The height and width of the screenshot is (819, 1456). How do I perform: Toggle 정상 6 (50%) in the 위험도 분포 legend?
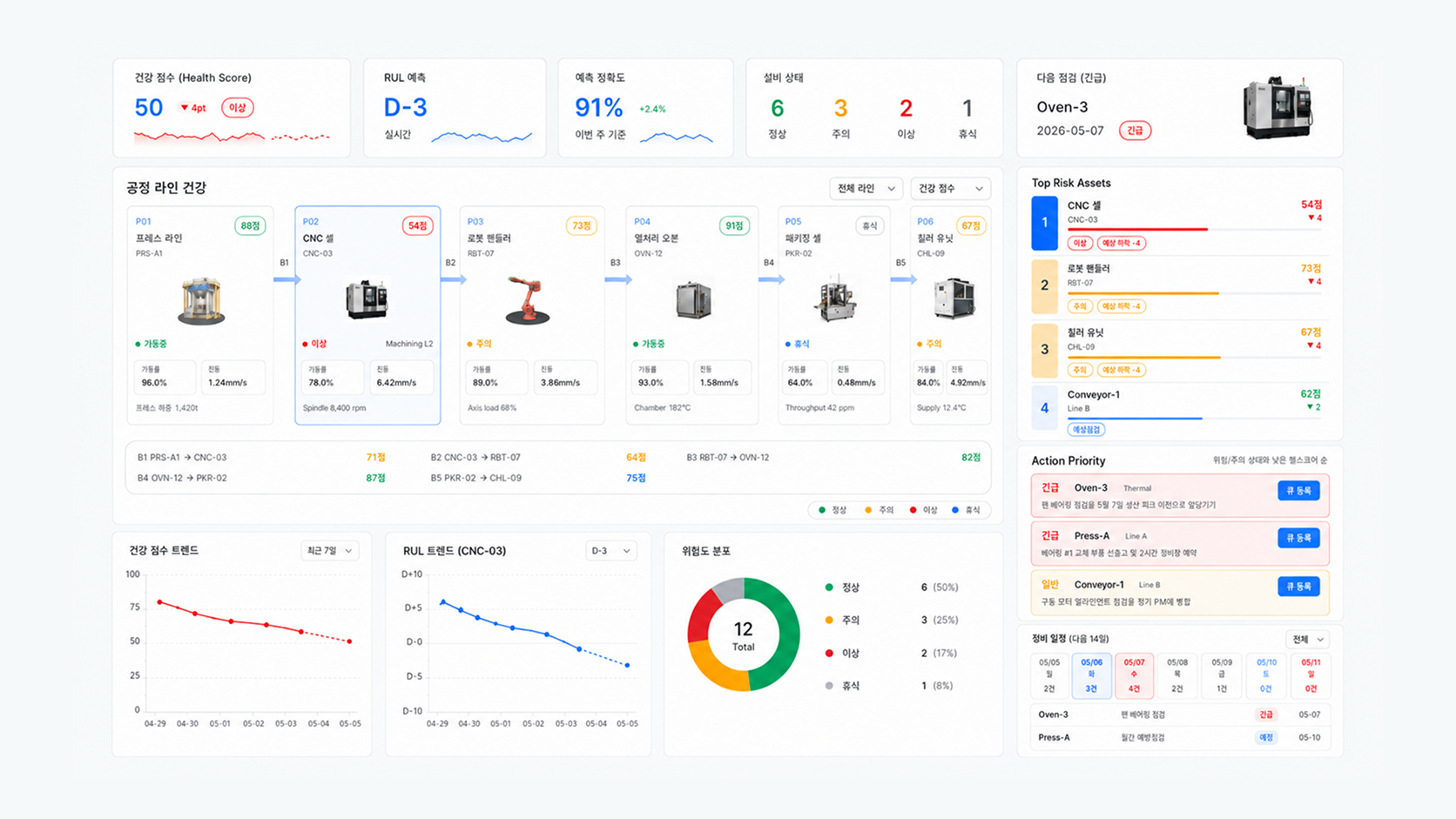892,587
